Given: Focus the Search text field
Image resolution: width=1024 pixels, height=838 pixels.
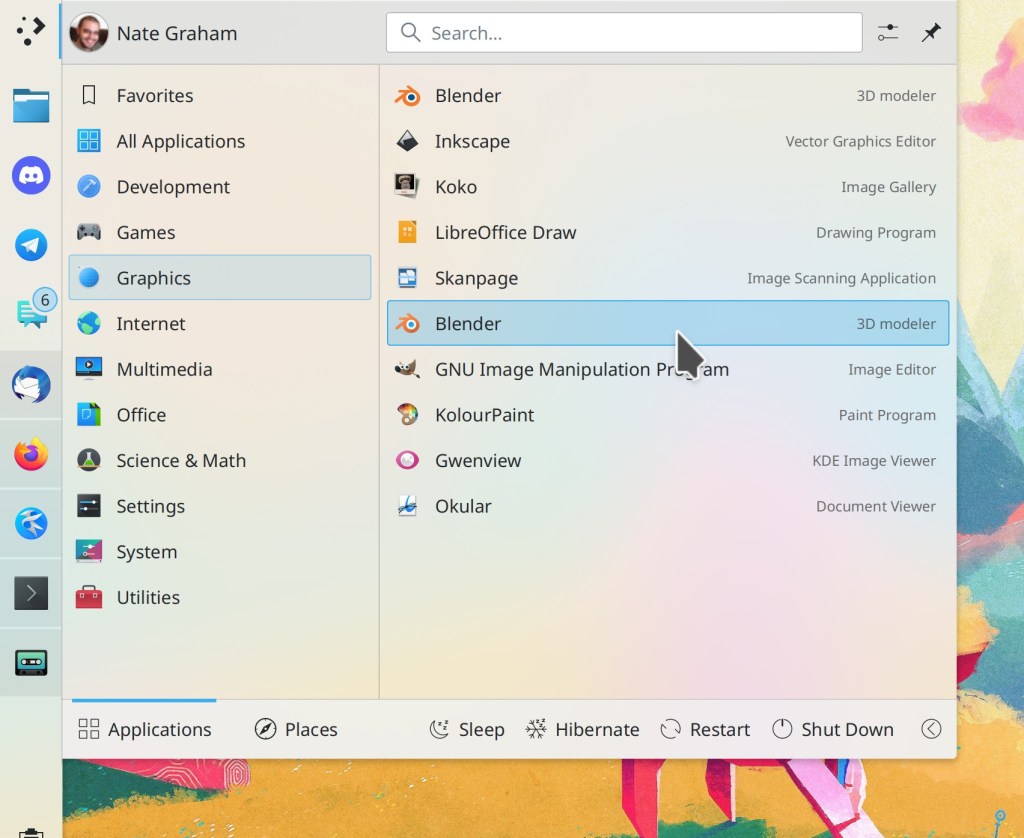Looking at the screenshot, I should (624, 33).
